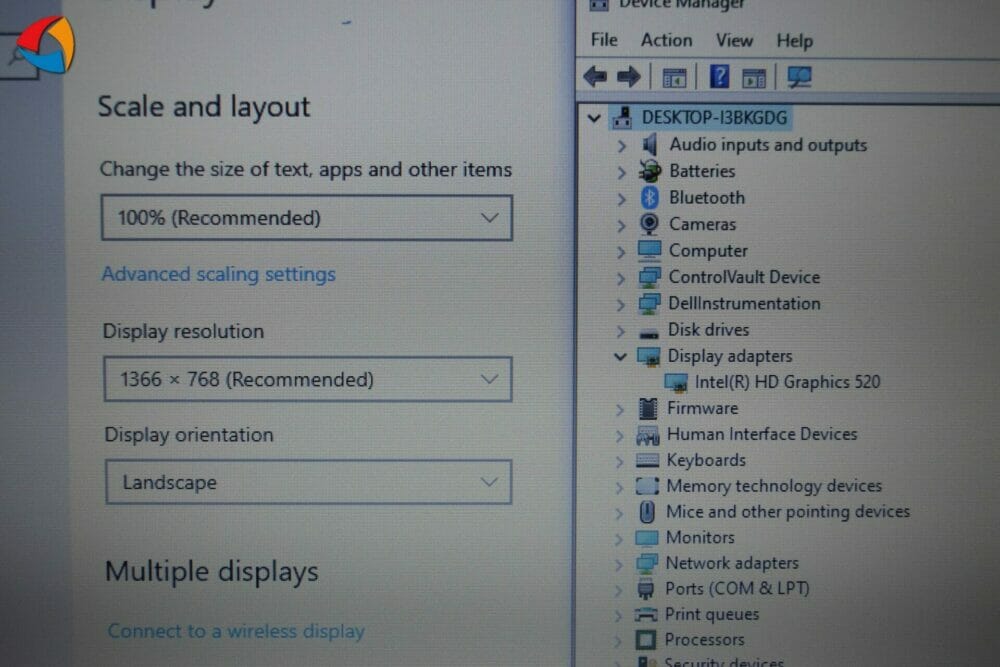Open the Action menu in Device Manager
The image size is (1000, 667).
point(666,40)
